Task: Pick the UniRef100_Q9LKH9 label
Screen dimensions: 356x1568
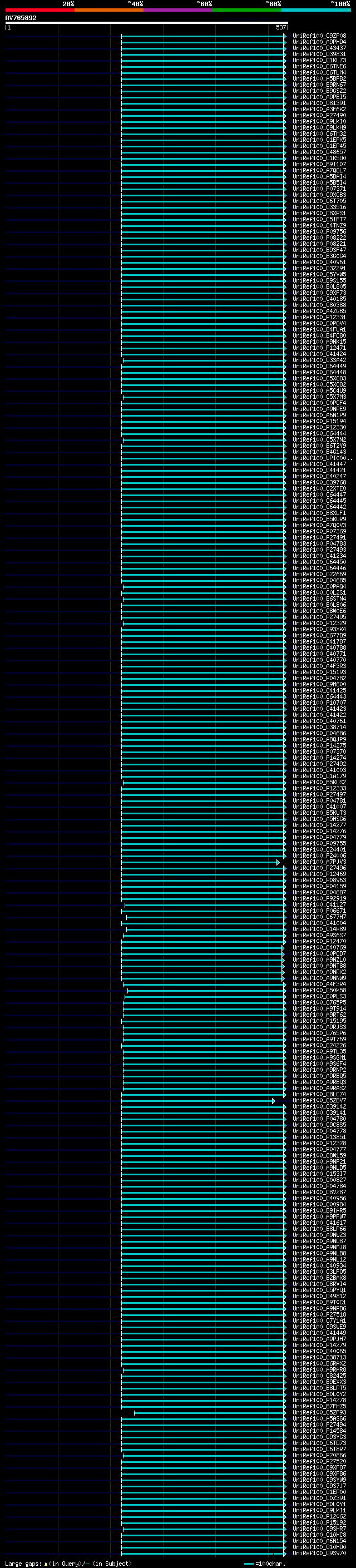Action: tap(319, 127)
